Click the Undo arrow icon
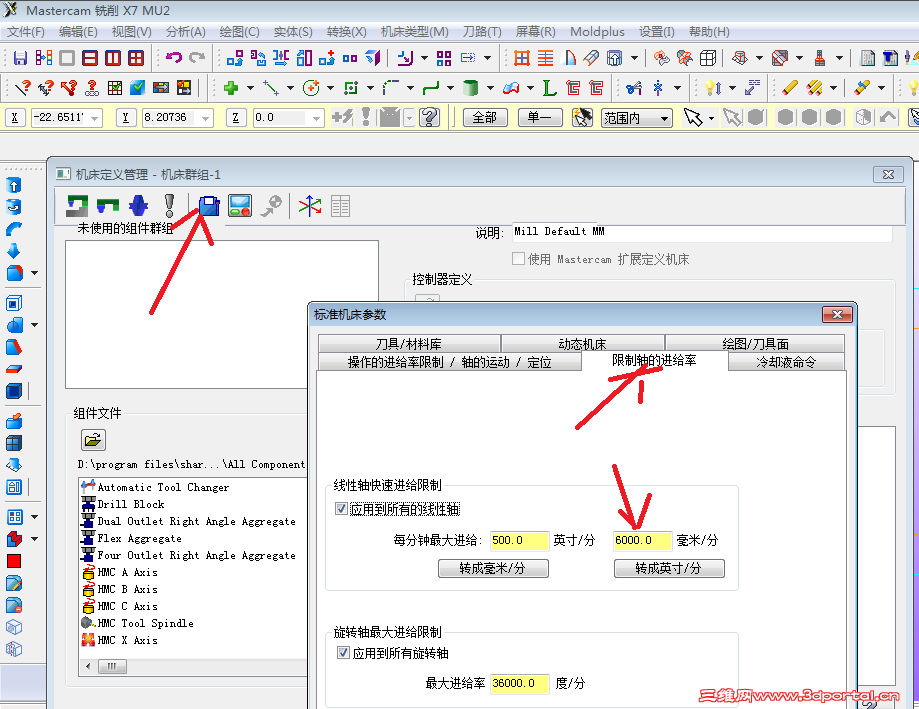919x709 pixels. point(173,57)
